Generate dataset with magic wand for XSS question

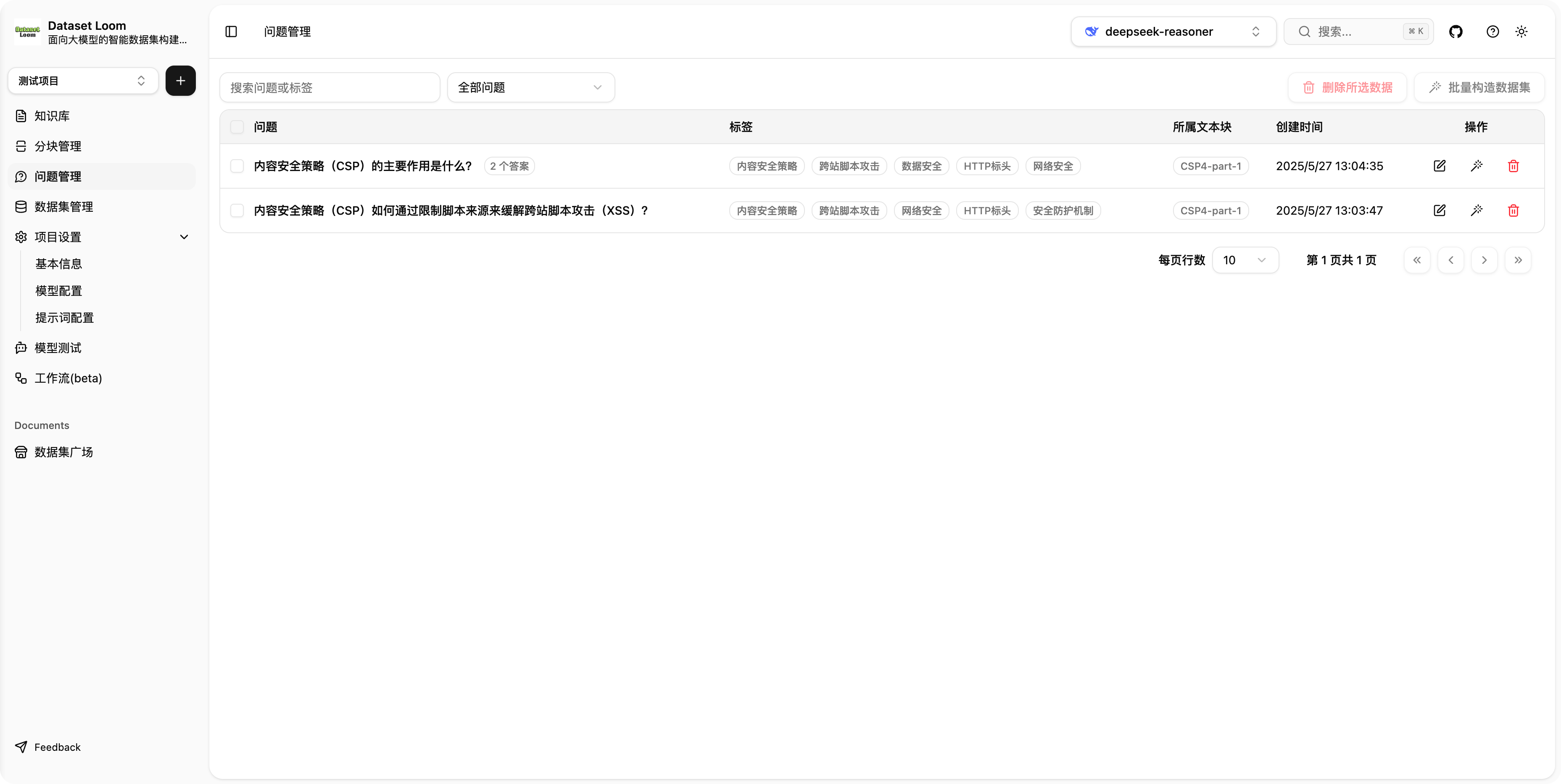pyautogui.click(x=1477, y=210)
